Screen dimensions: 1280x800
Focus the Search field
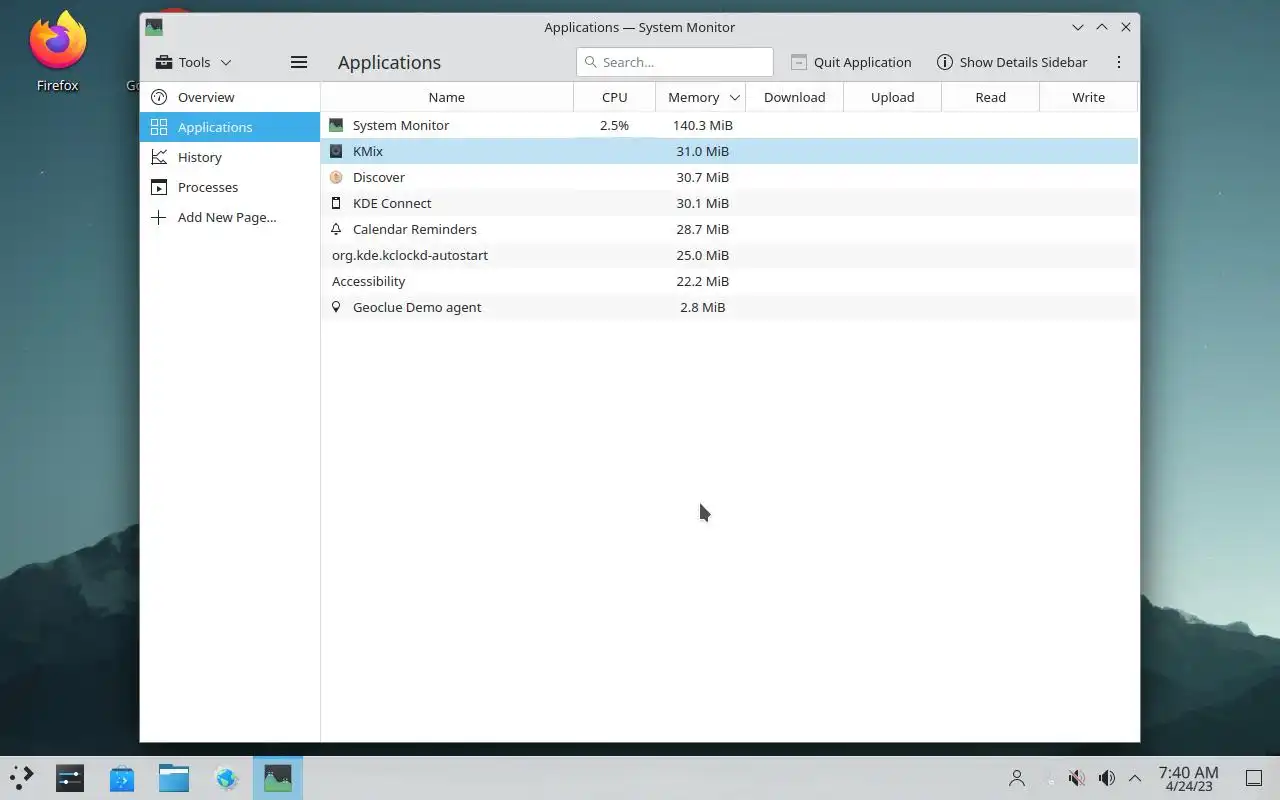pos(675,62)
